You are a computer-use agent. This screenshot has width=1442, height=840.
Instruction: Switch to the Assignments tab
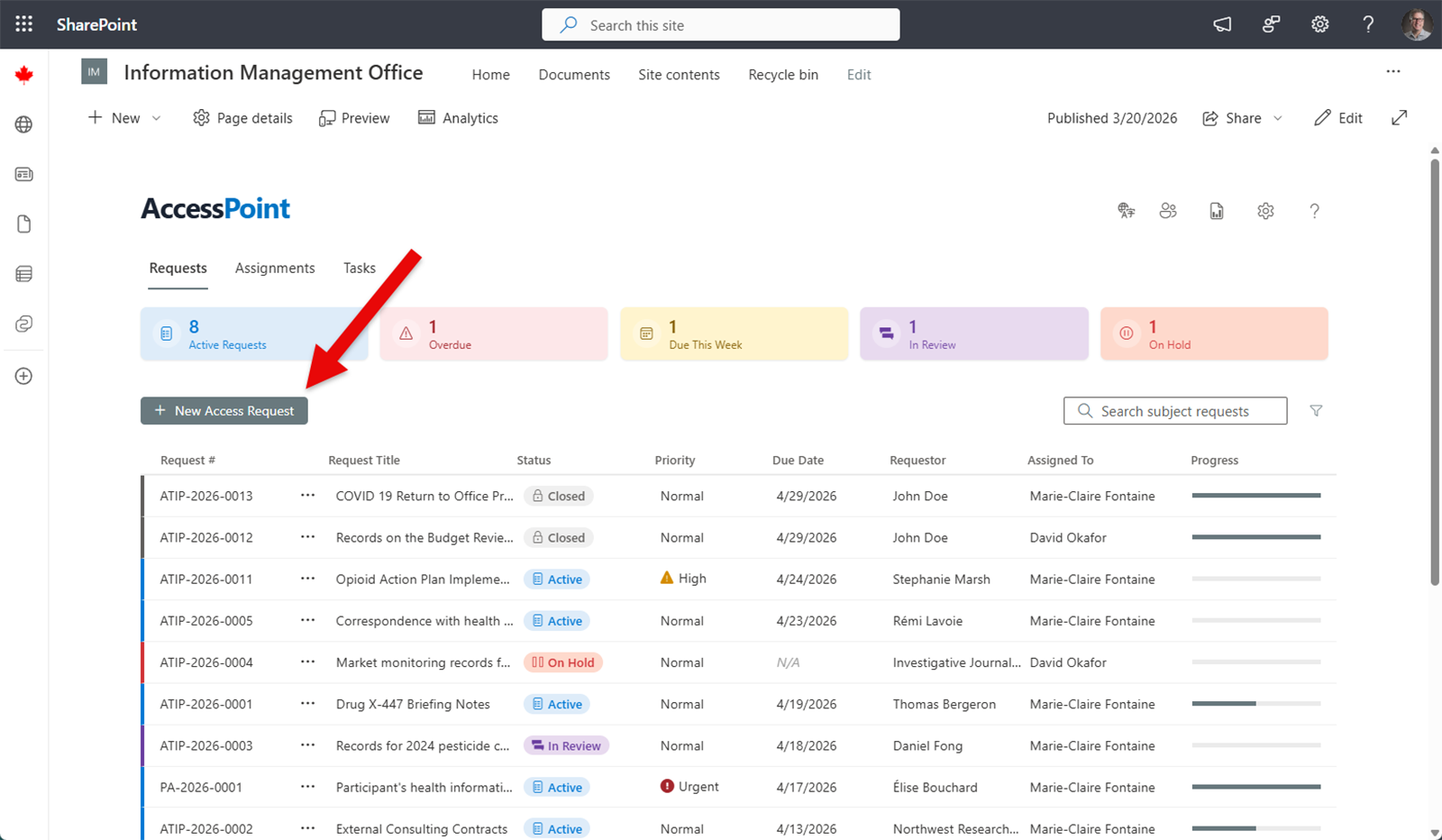[275, 268]
